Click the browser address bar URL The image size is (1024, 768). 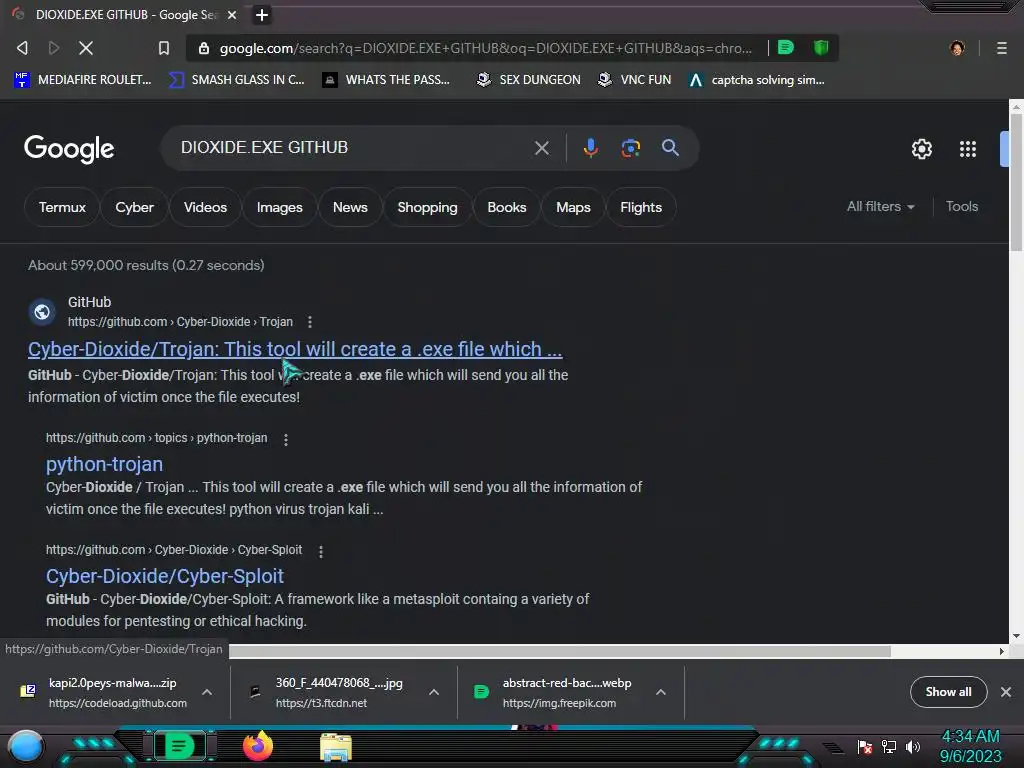click(485, 48)
